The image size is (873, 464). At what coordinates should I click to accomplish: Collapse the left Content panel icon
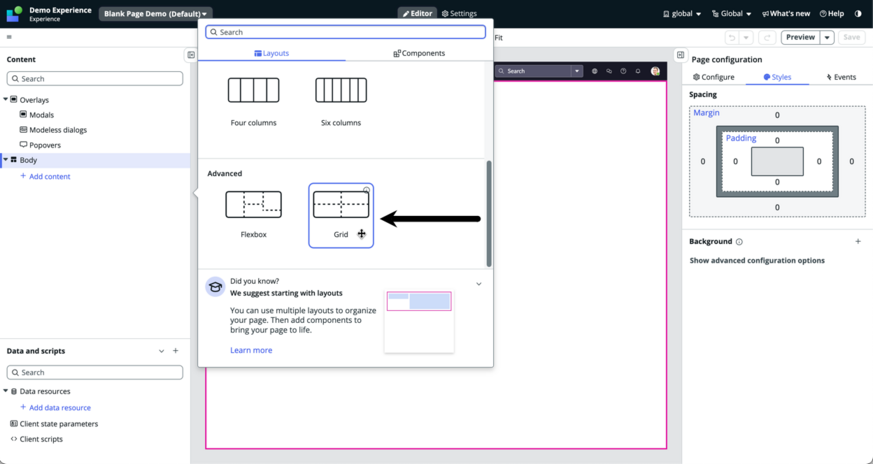click(191, 55)
